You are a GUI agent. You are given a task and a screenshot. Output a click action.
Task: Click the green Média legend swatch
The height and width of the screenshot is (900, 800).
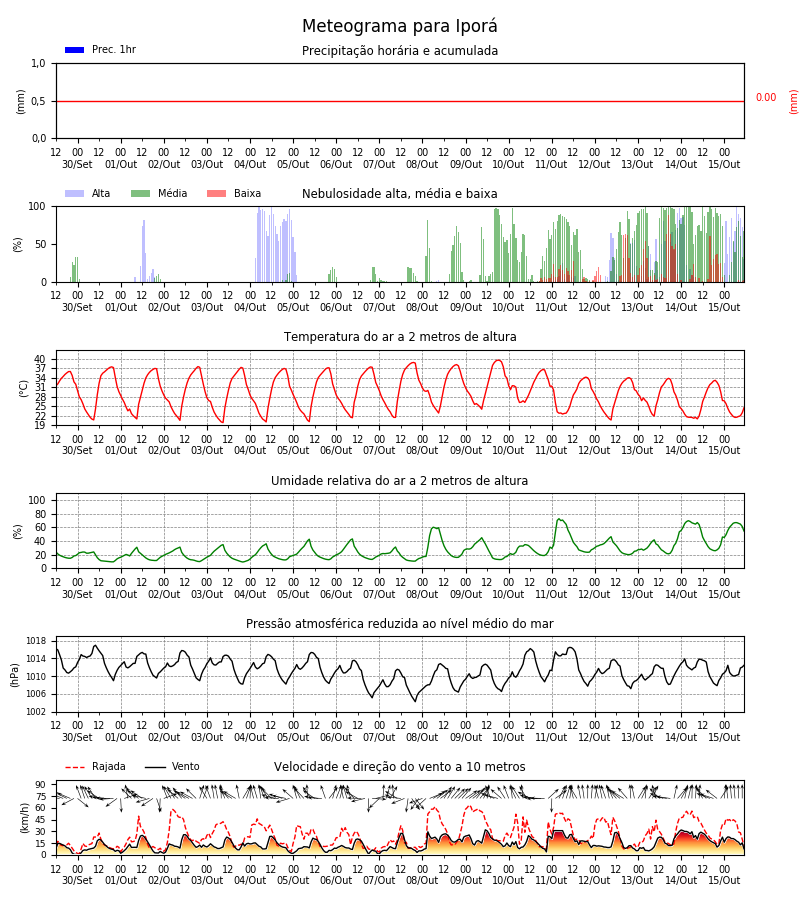point(141,193)
